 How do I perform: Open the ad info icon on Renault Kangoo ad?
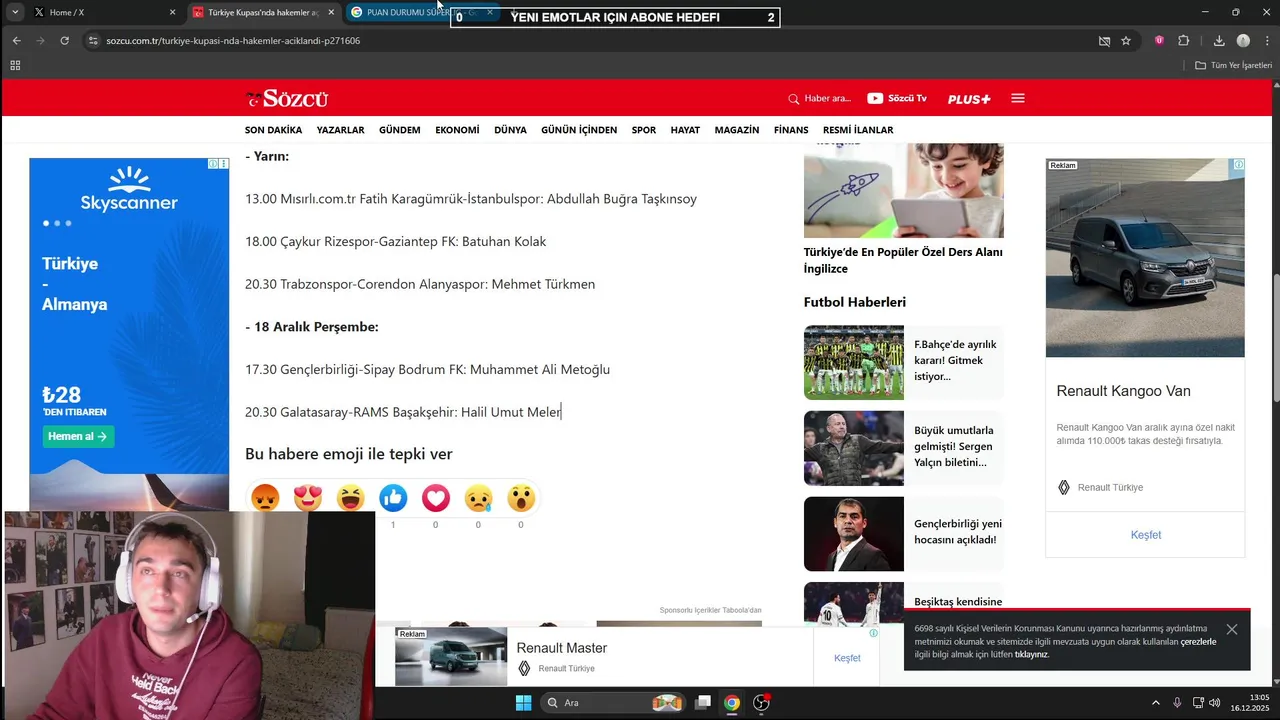[x=1239, y=164]
